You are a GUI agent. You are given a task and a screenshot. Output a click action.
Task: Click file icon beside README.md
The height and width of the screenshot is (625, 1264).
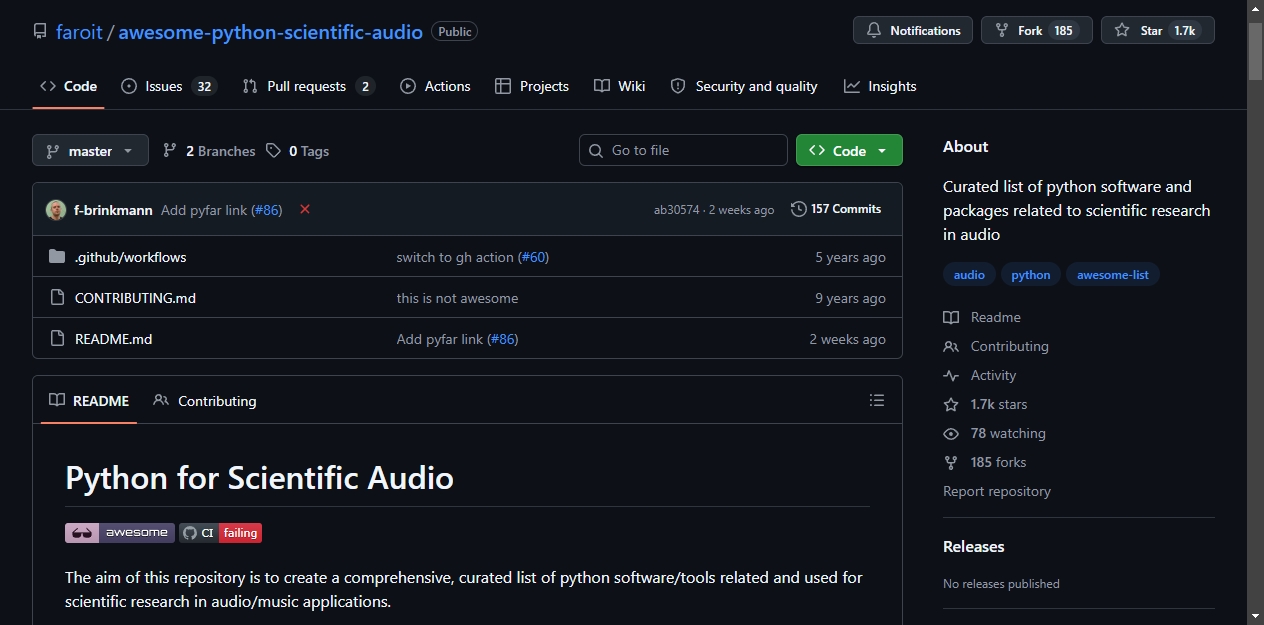57,339
